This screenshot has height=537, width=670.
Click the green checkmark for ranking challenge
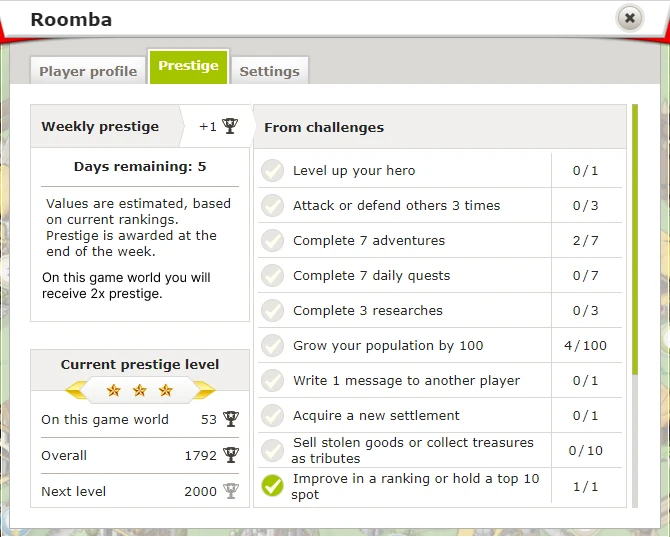[x=272, y=487]
